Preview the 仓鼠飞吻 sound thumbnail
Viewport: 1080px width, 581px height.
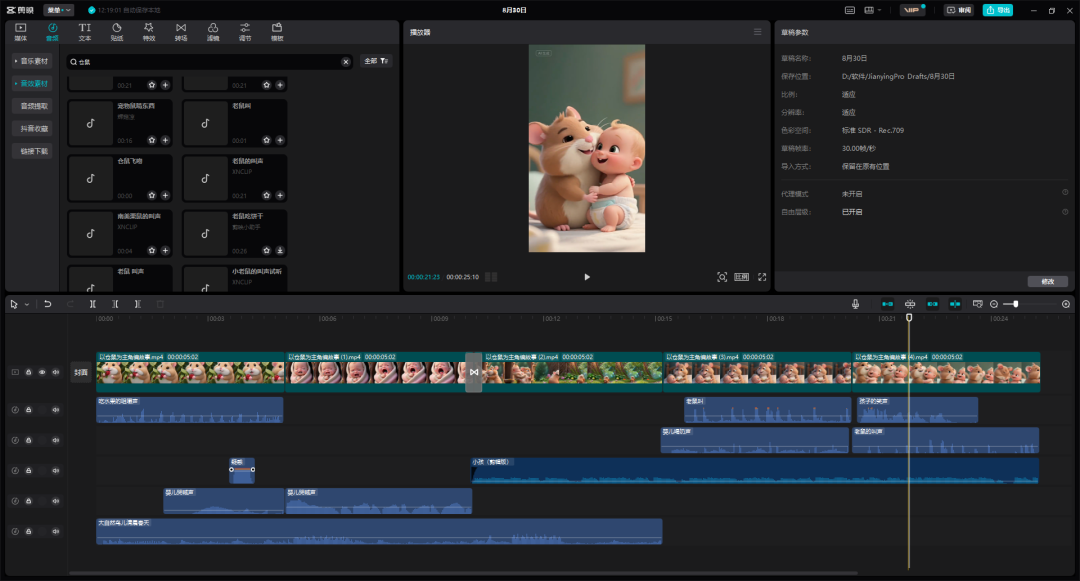90,178
